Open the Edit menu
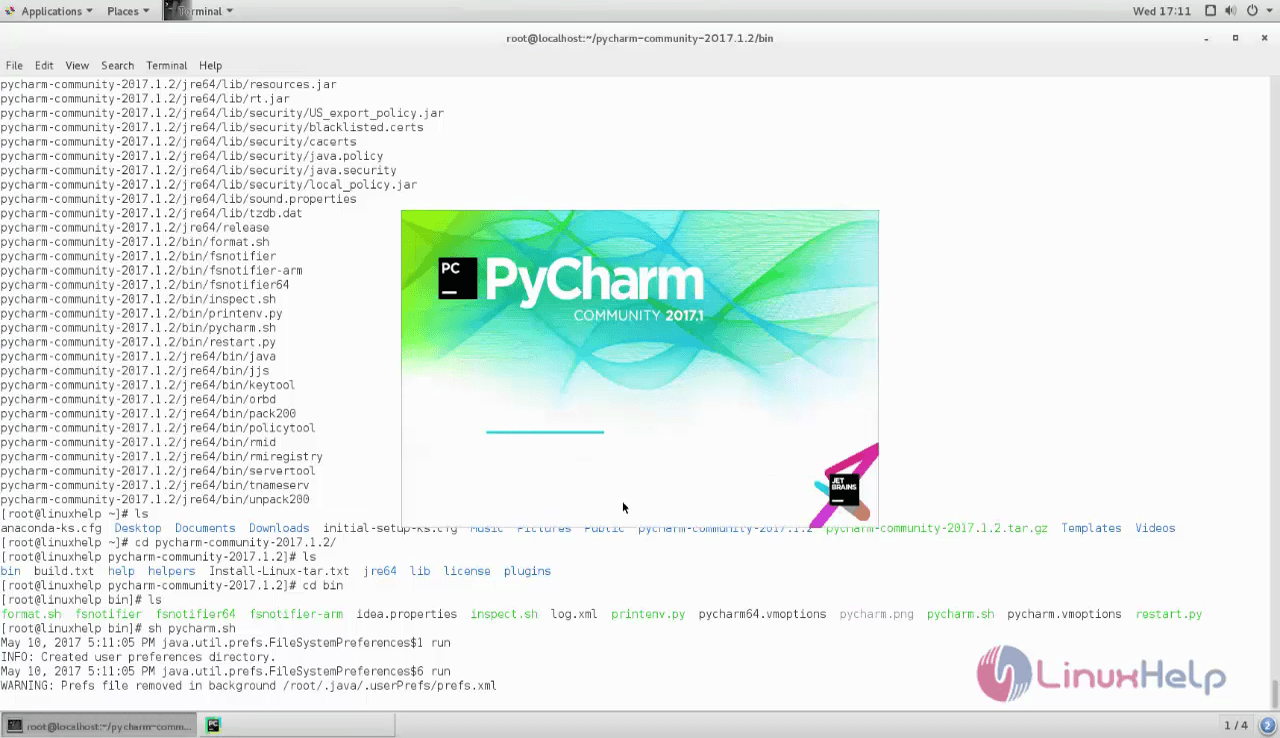 coord(44,65)
